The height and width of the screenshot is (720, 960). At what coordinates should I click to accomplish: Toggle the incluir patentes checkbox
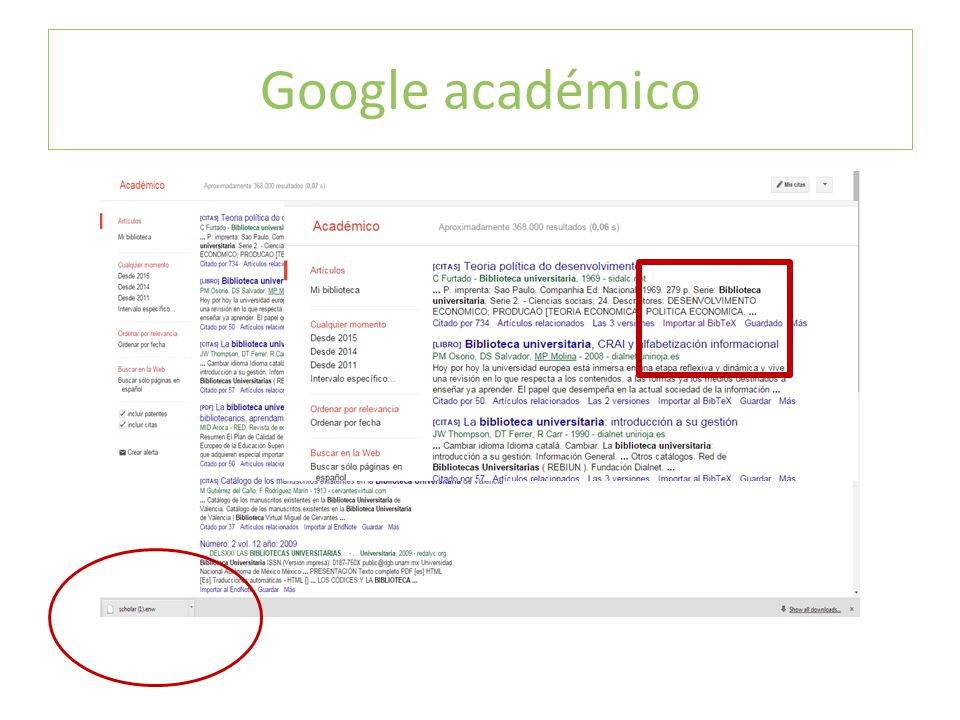[x=122, y=414]
